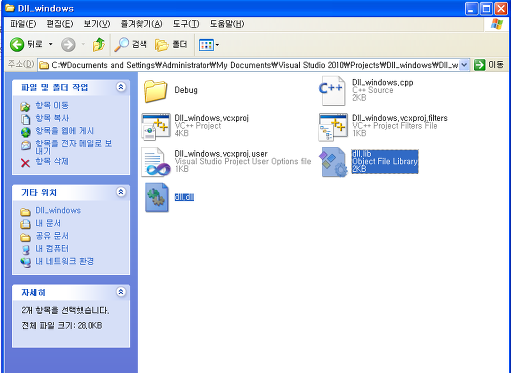This screenshot has height=373, width=511.
Task: Click 항목을 웹에 게시 link
Action: (65, 131)
